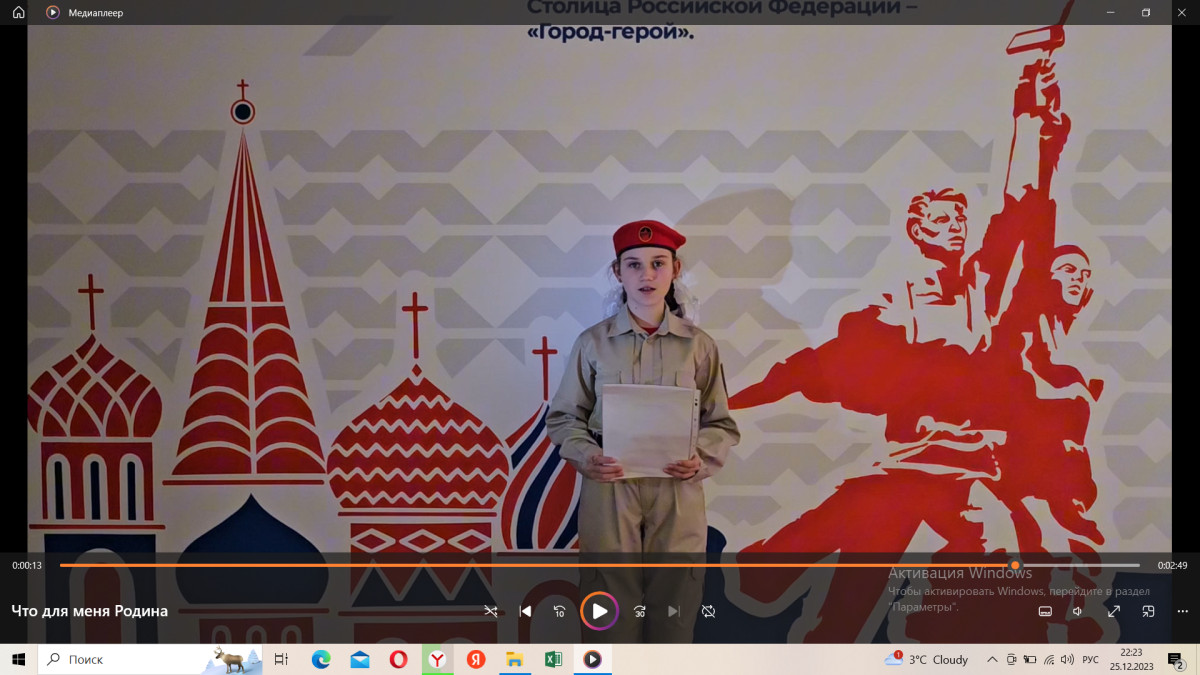Open the Windows Start menu
This screenshot has width=1200, height=675.
(18, 660)
